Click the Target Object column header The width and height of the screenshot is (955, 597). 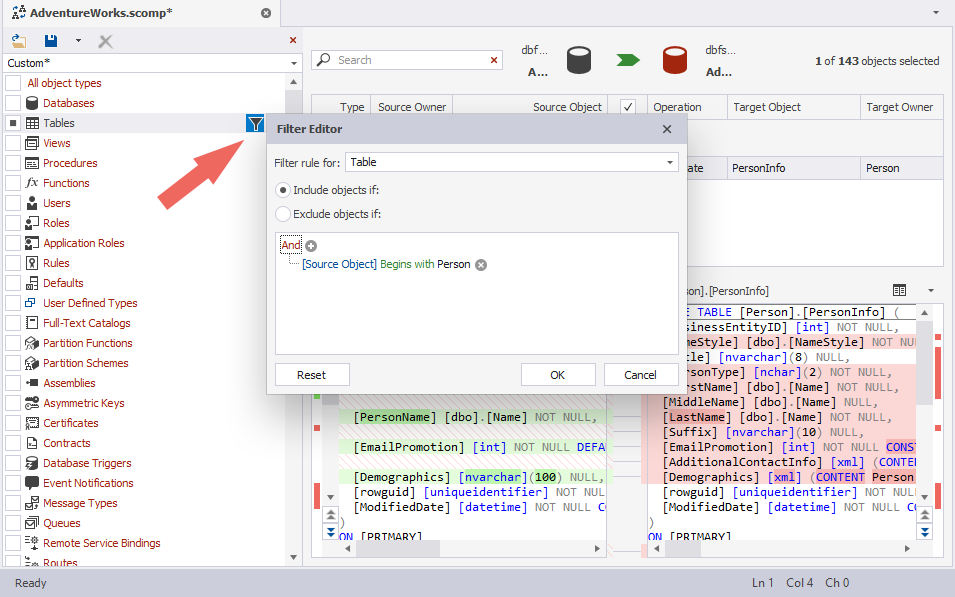794,107
